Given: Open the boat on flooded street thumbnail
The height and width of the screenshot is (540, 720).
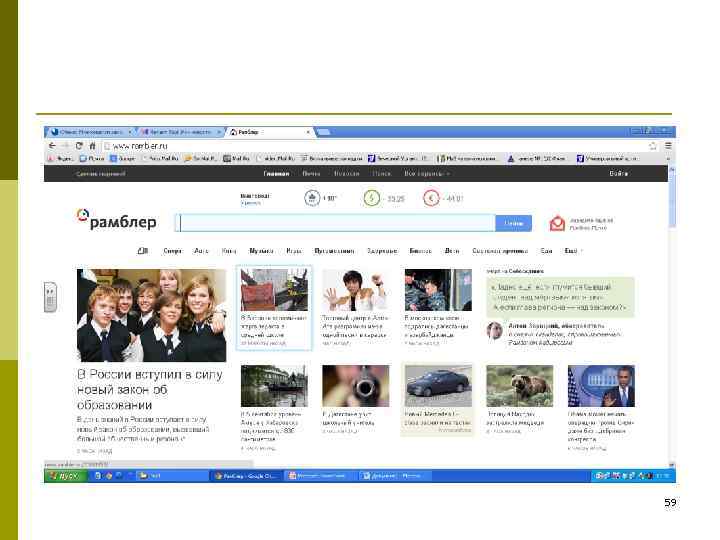Looking at the screenshot, I should coord(274,386).
